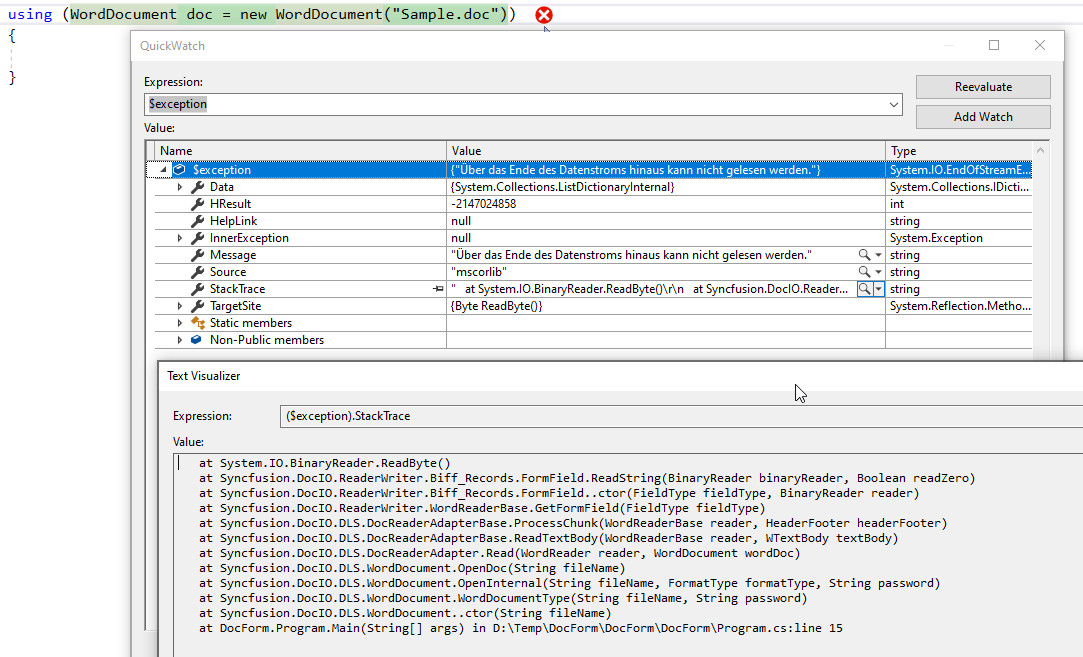Image resolution: width=1083 pixels, height=657 pixels.
Task: Click the scroll up arrow in watch grid
Action: (1040, 151)
